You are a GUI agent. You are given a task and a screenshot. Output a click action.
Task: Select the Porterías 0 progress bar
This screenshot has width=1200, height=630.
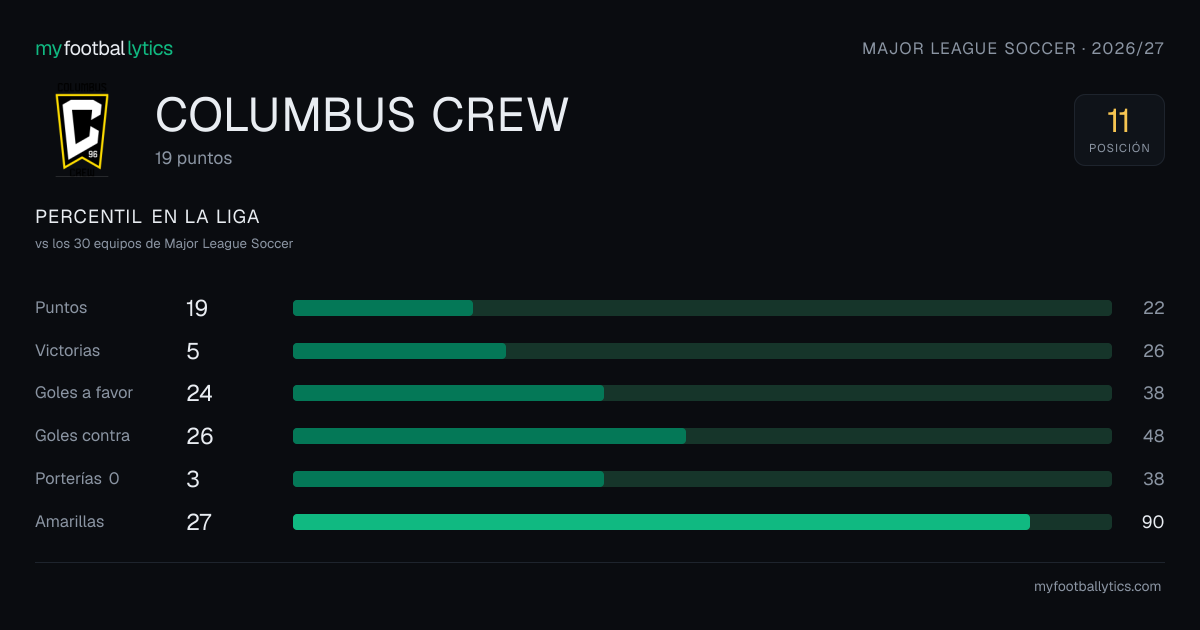coord(702,479)
